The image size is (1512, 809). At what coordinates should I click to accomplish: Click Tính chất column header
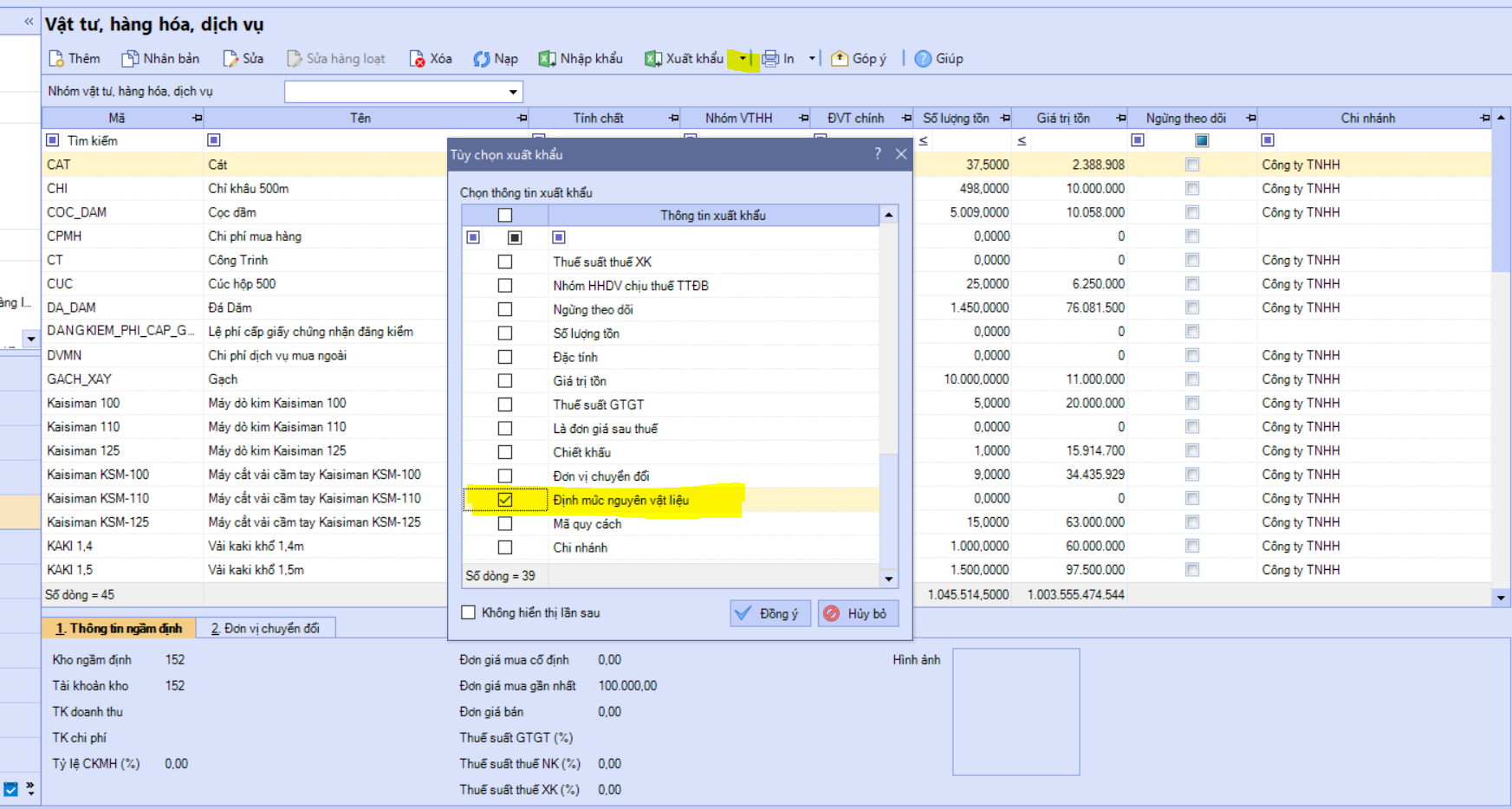point(598,118)
